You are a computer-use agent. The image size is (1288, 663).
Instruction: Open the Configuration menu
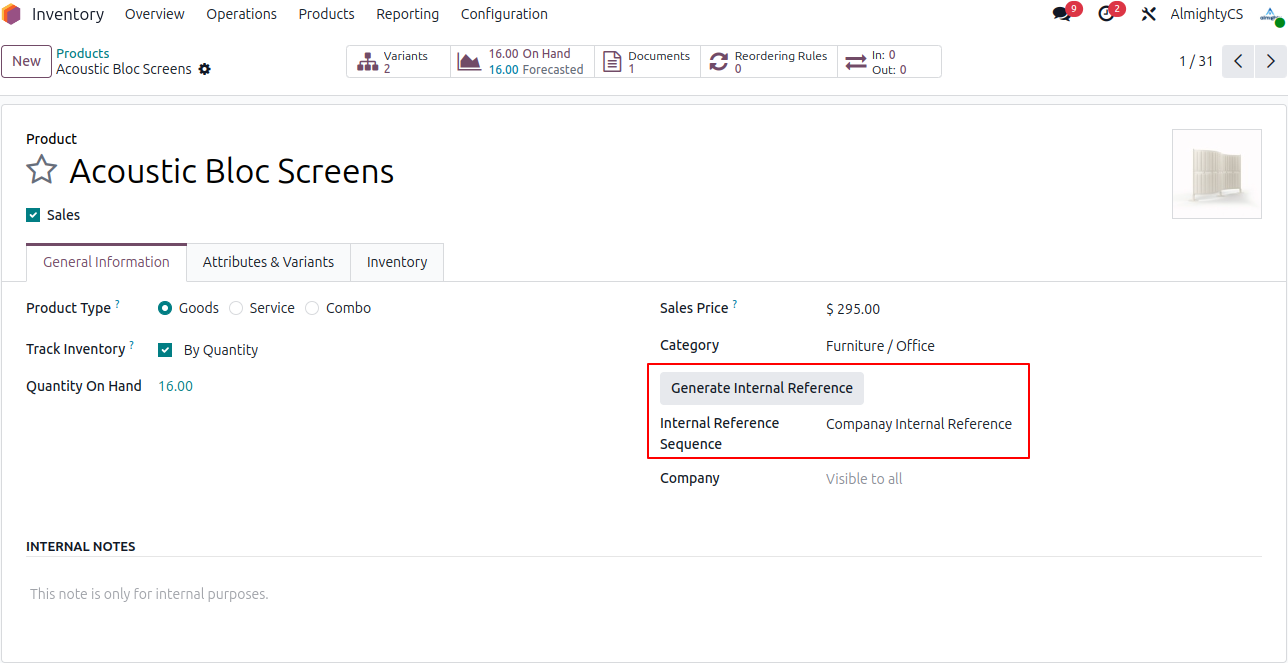pos(504,14)
